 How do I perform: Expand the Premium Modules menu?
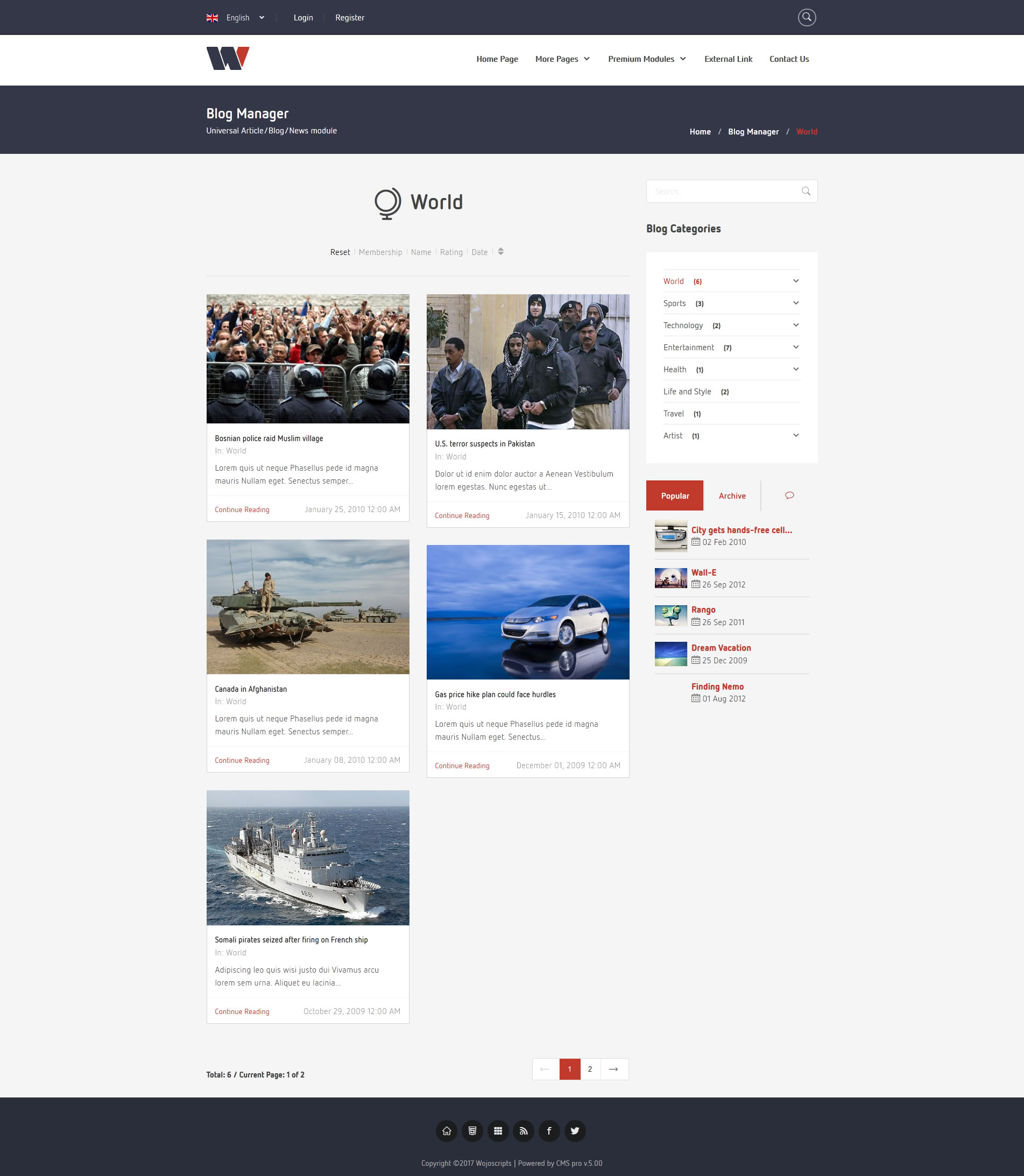[x=647, y=59]
